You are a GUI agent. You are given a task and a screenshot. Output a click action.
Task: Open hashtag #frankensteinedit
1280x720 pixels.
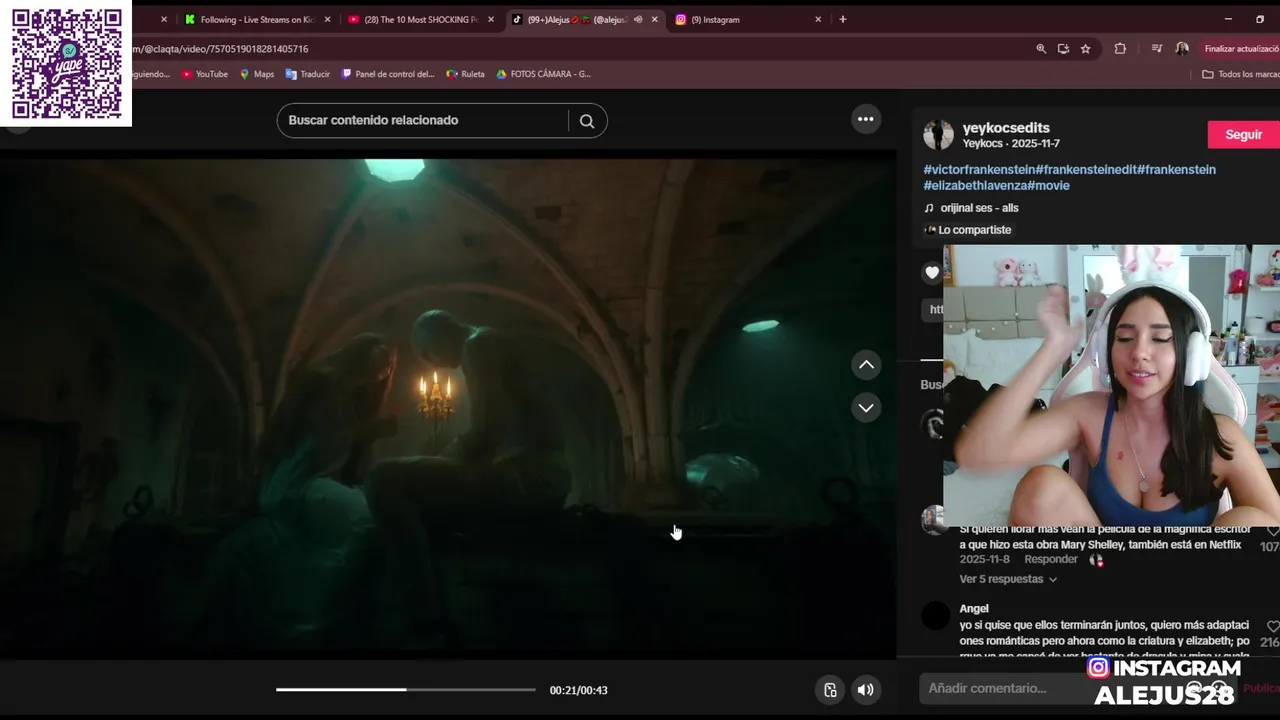click(x=1086, y=170)
